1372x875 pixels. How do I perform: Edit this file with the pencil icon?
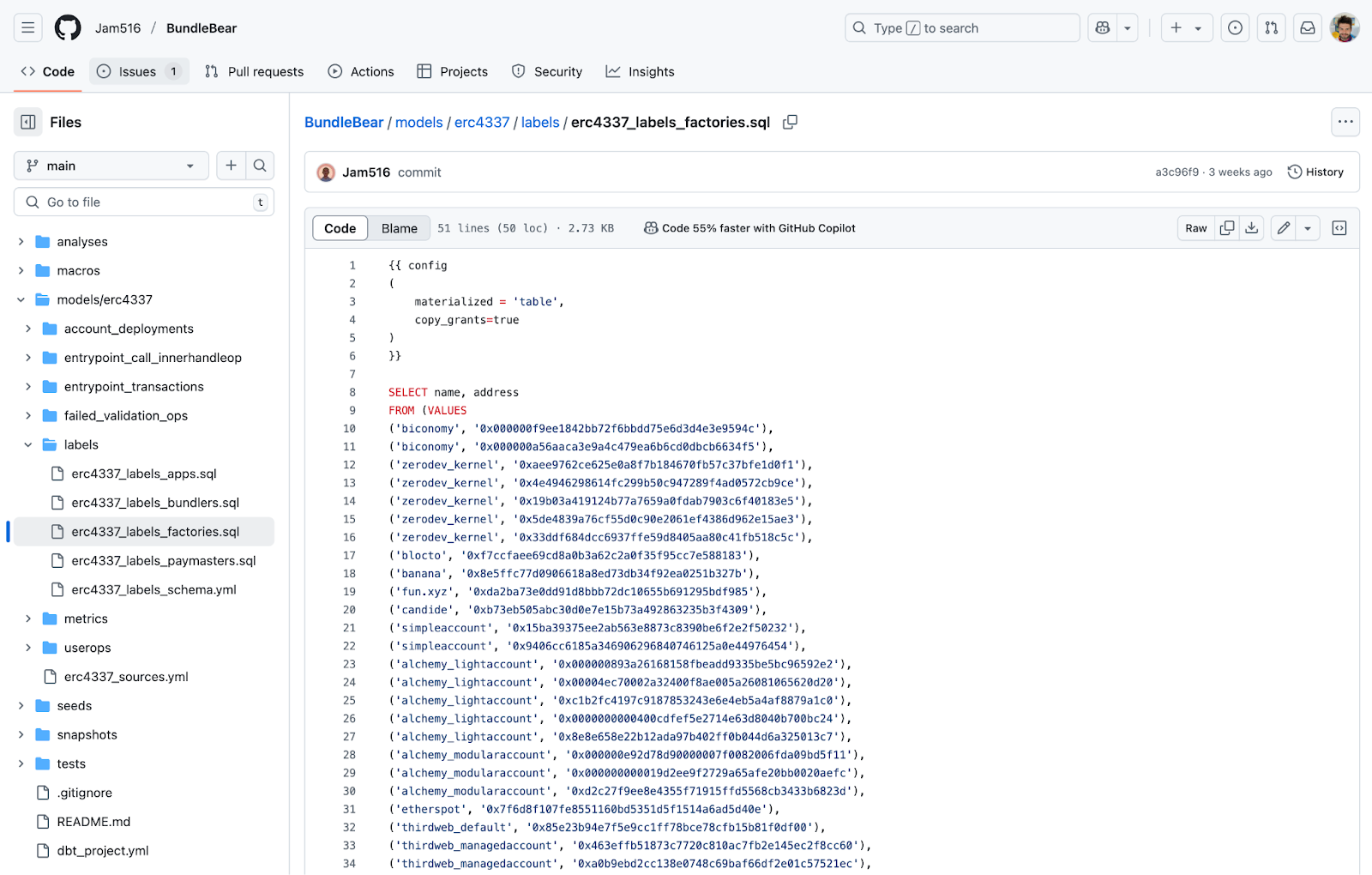(x=1284, y=228)
